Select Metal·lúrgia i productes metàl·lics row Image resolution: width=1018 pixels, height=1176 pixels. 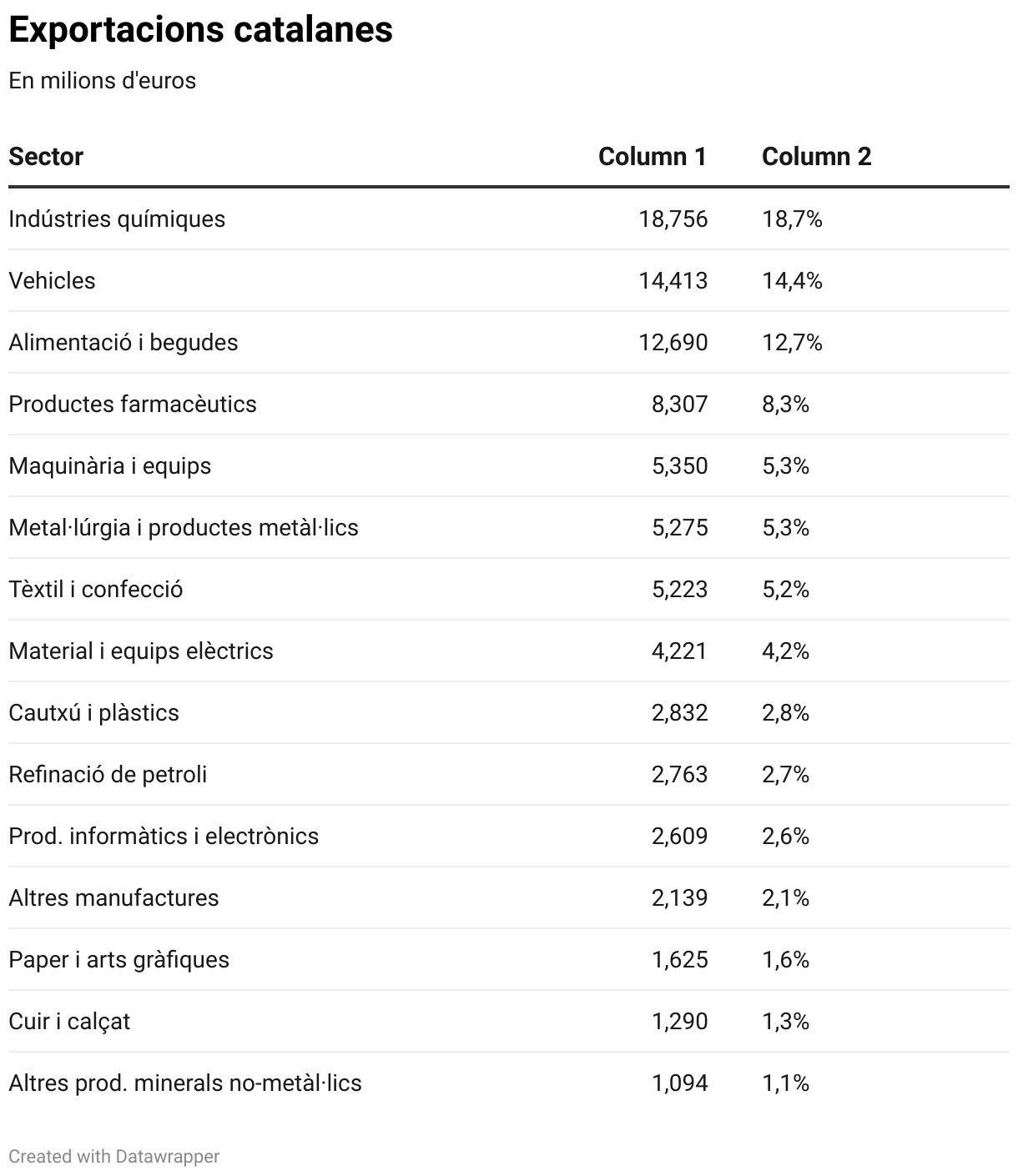coord(184,528)
